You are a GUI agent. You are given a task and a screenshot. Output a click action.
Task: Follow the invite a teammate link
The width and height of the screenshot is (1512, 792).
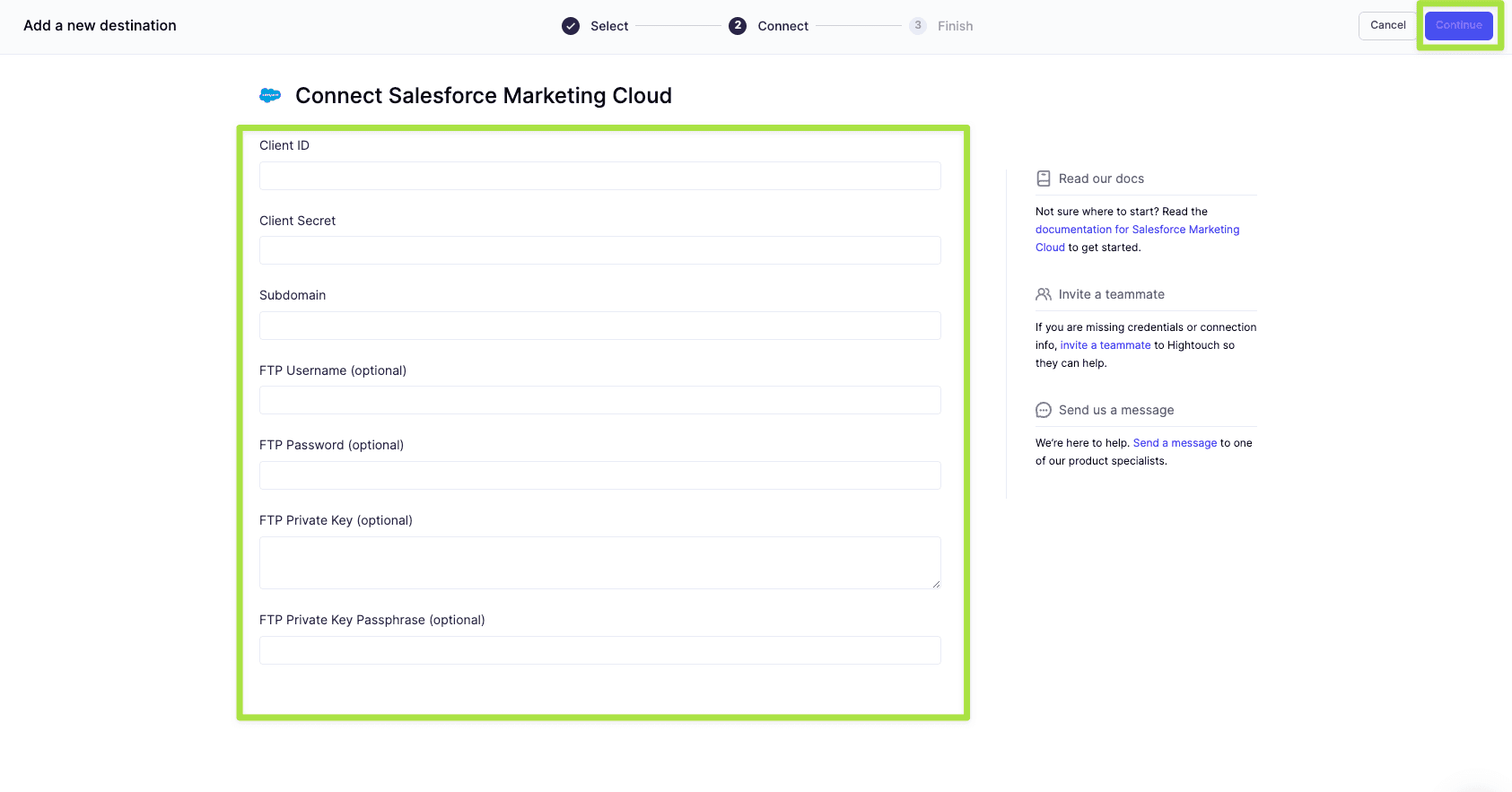[x=1105, y=345]
